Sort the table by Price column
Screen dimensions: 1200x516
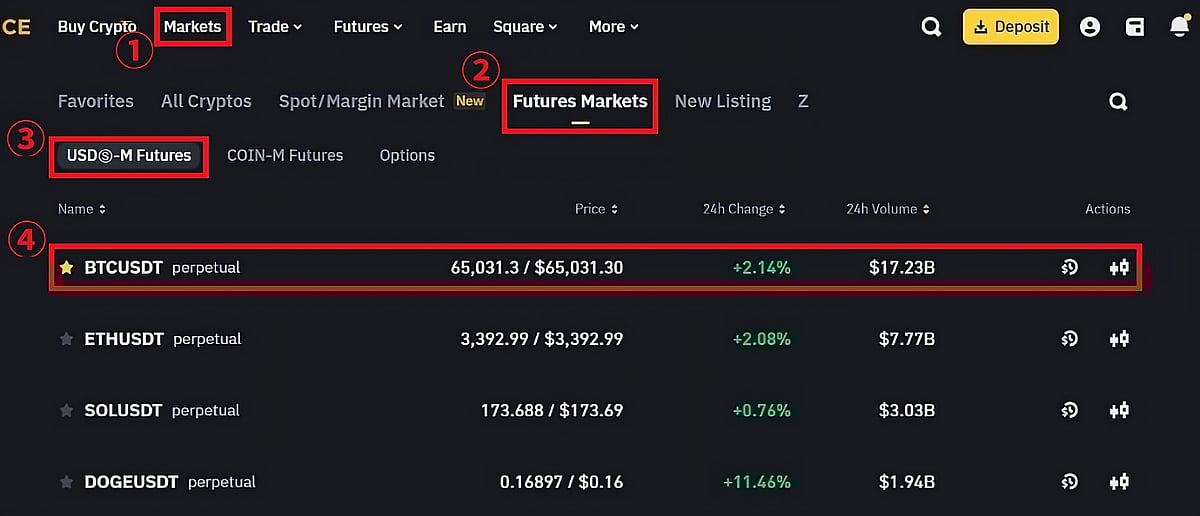tap(596, 209)
